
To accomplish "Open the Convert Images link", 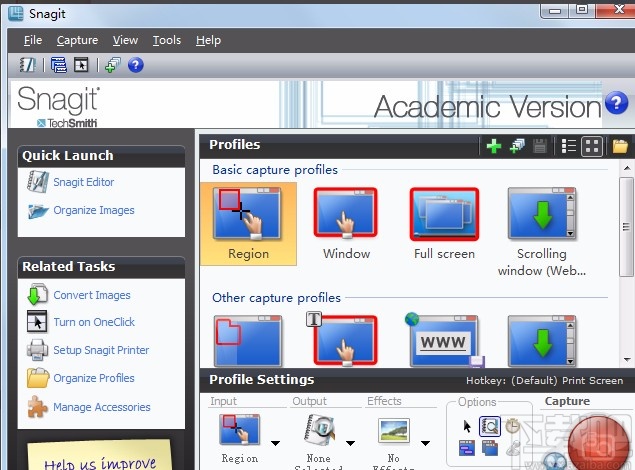I will pos(92,295).
